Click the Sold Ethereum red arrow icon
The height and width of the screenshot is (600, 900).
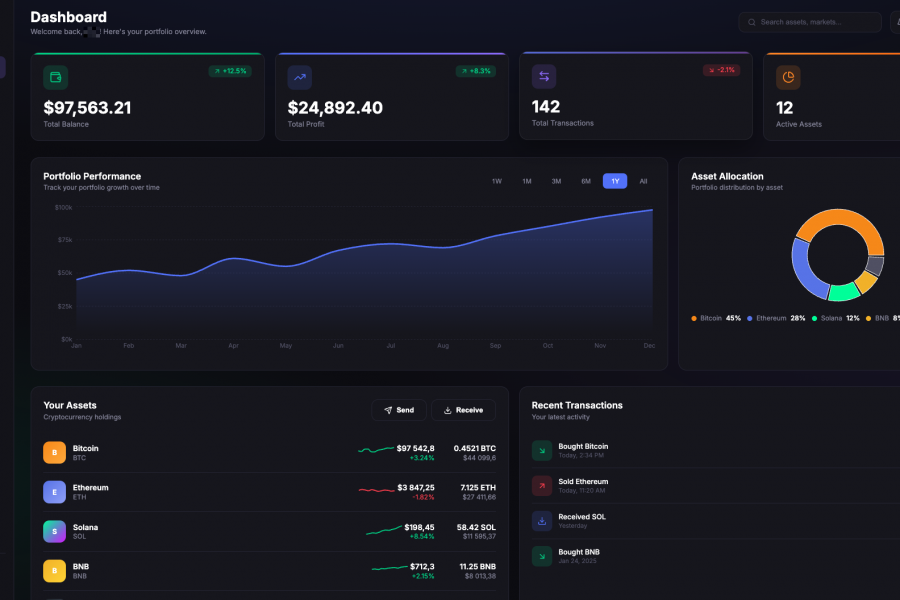[x=542, y=486]
